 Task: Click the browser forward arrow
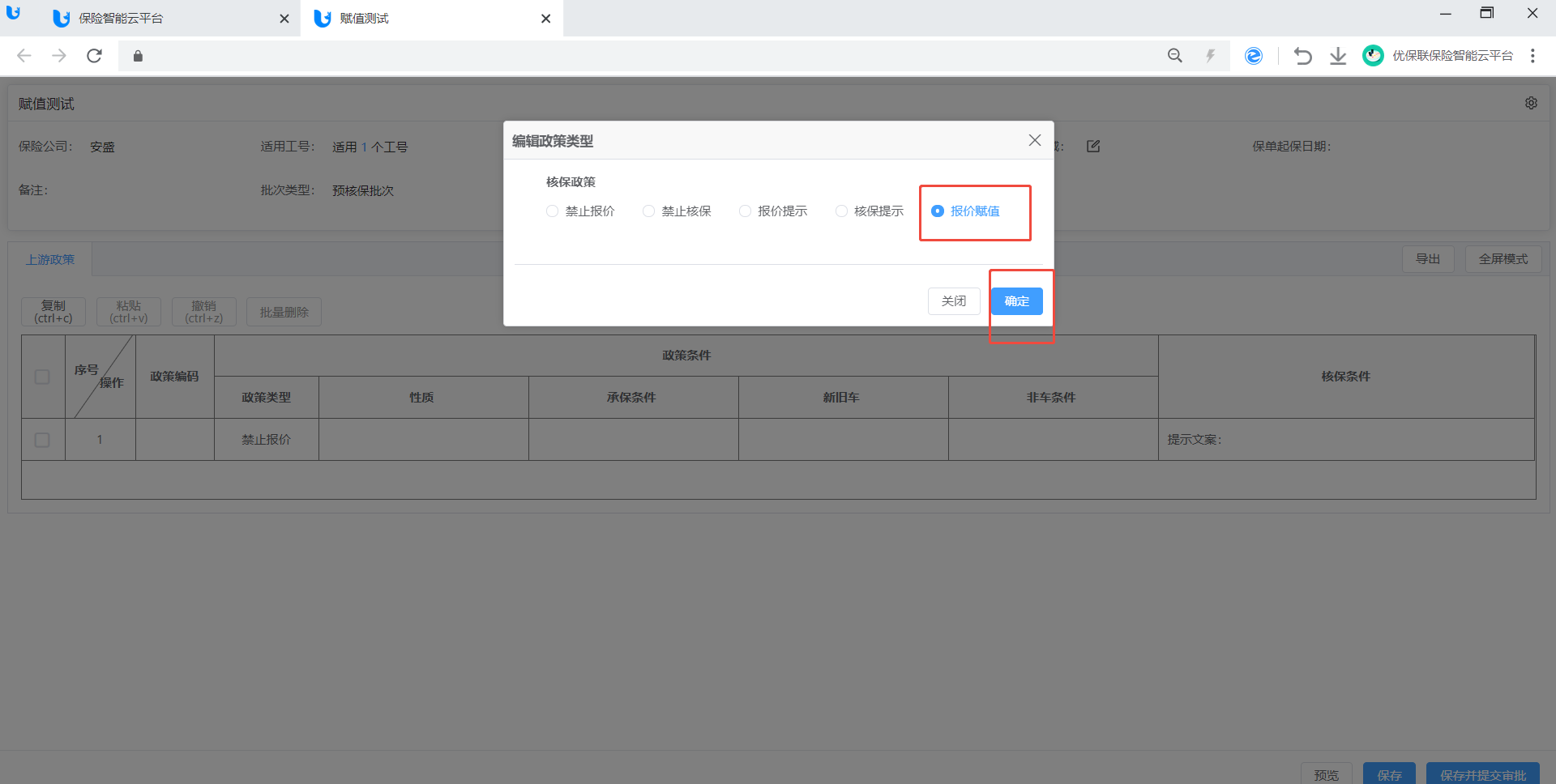tap(59, 56)
